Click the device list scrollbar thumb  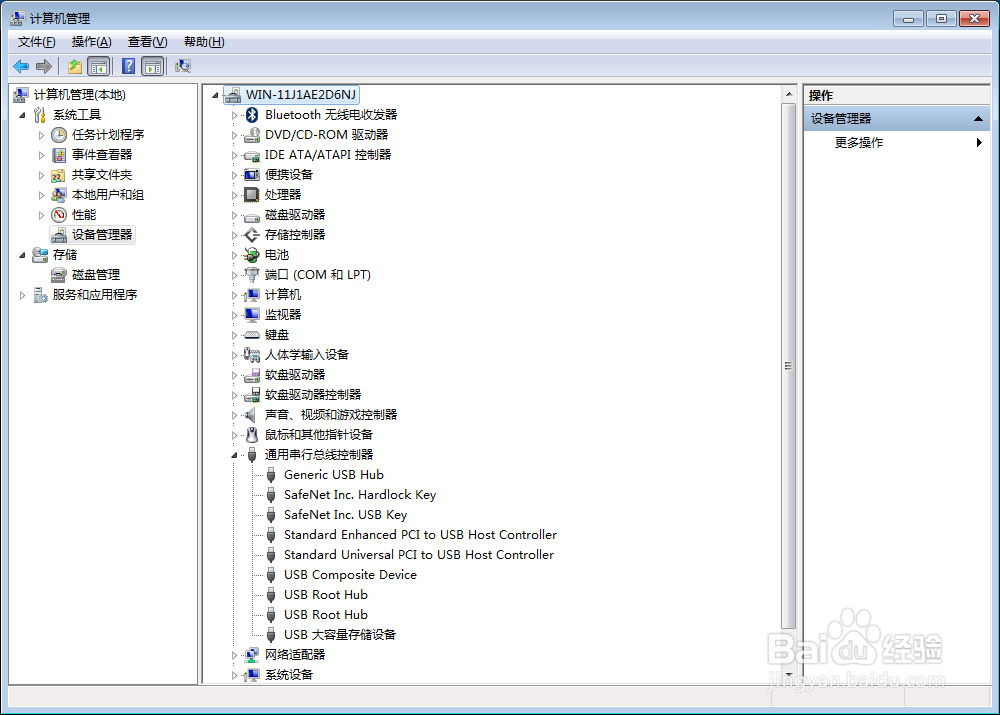click(788, 366)
